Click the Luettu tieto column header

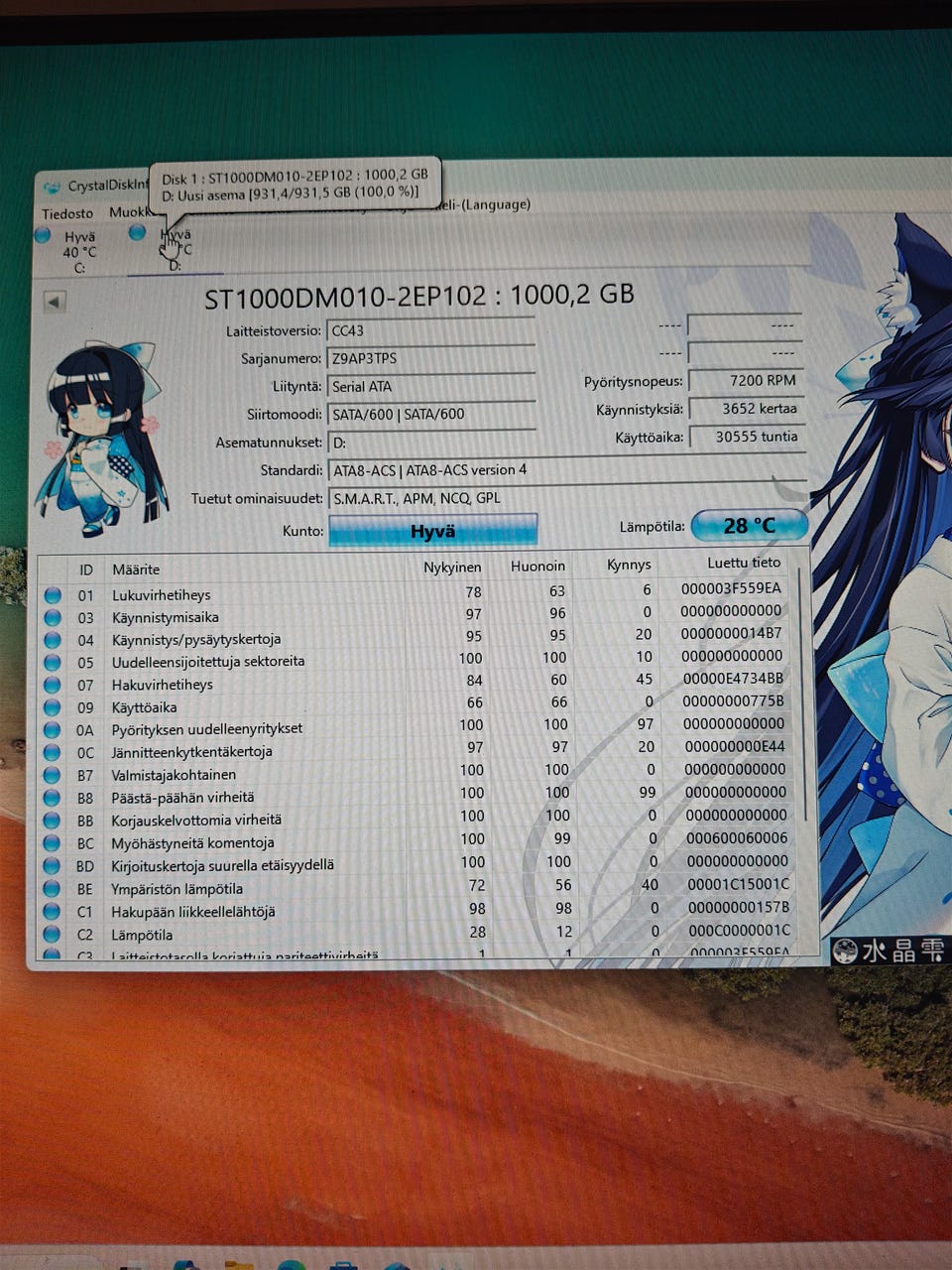tap(744, 562)
